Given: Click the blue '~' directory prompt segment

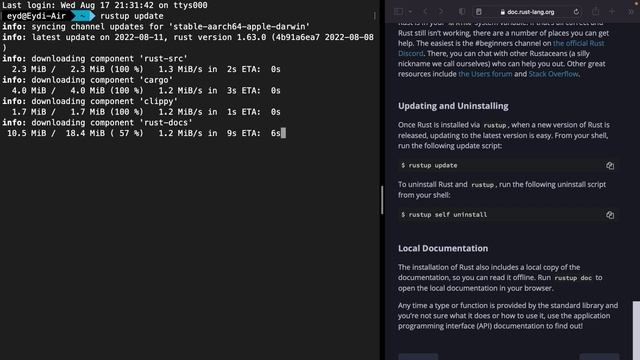Looking at the screenshot, I should (x=83, y=16).
